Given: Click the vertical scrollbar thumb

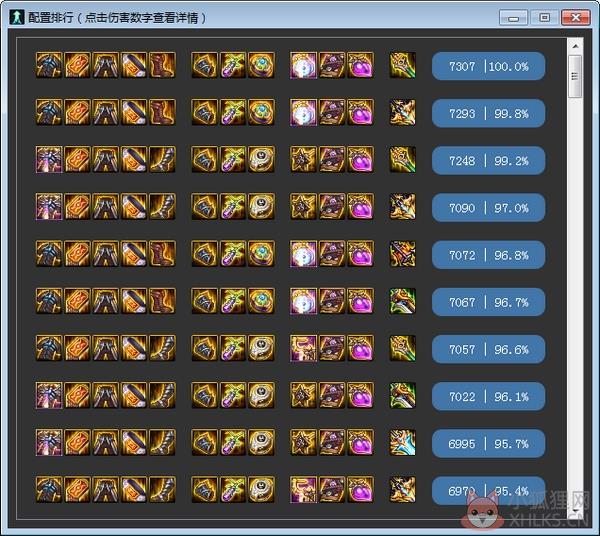Looking at the screenshot, I should click(x=575, y=77).
